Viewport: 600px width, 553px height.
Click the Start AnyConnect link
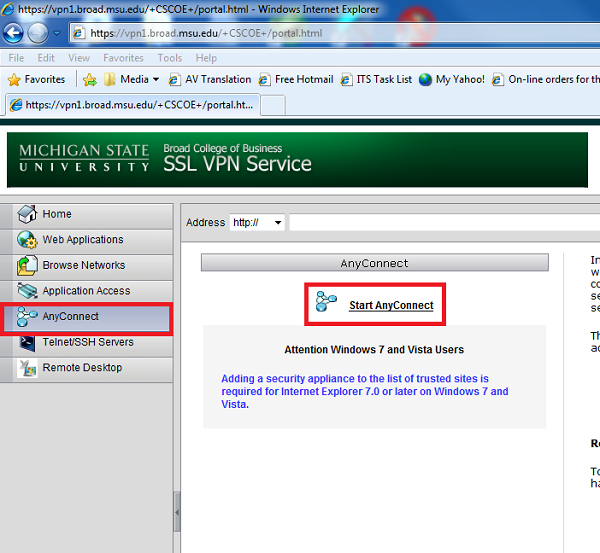391,305
